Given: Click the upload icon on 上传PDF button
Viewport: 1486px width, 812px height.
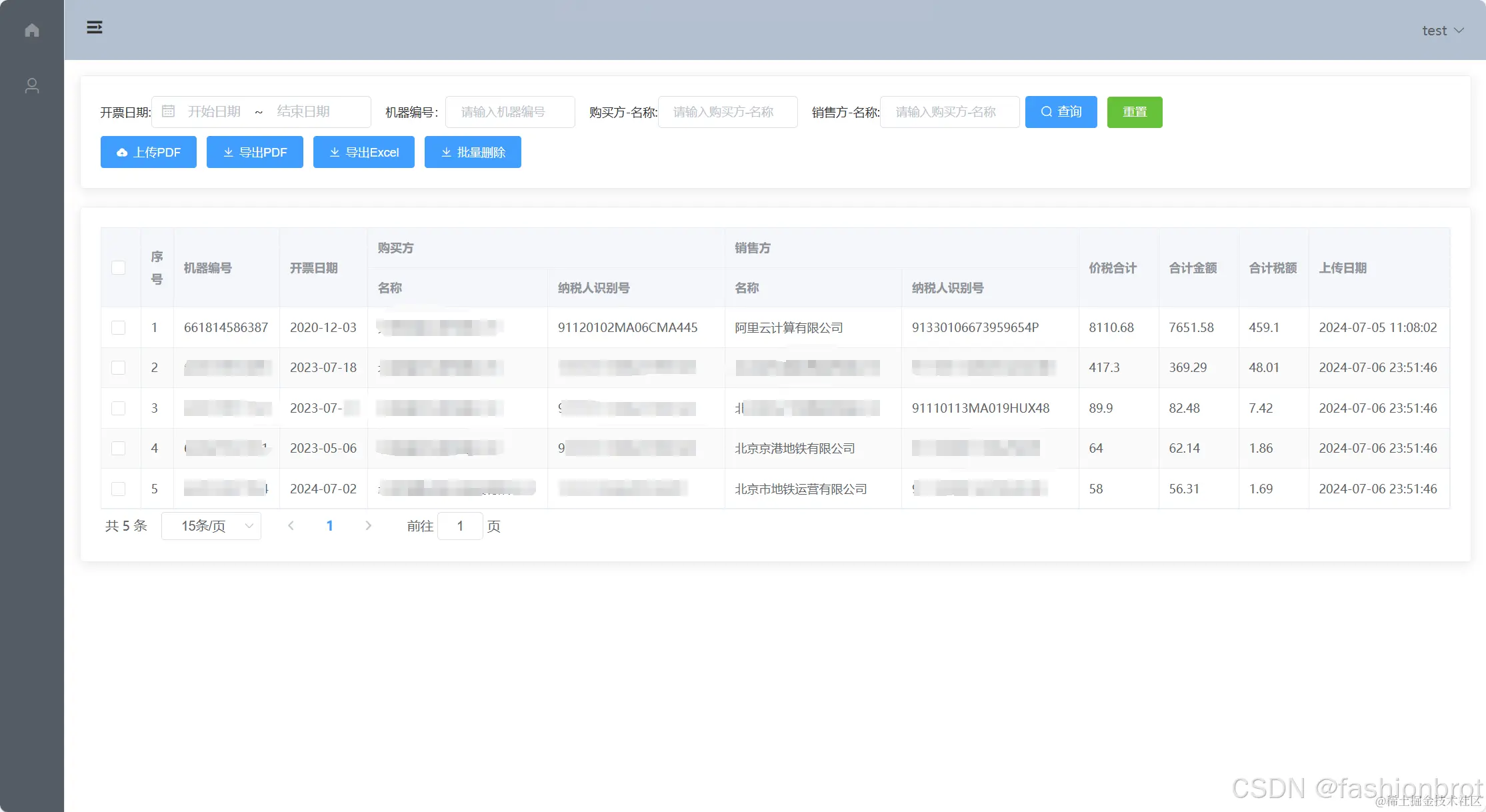Looking at the screenshot, I should click(123, 152).
